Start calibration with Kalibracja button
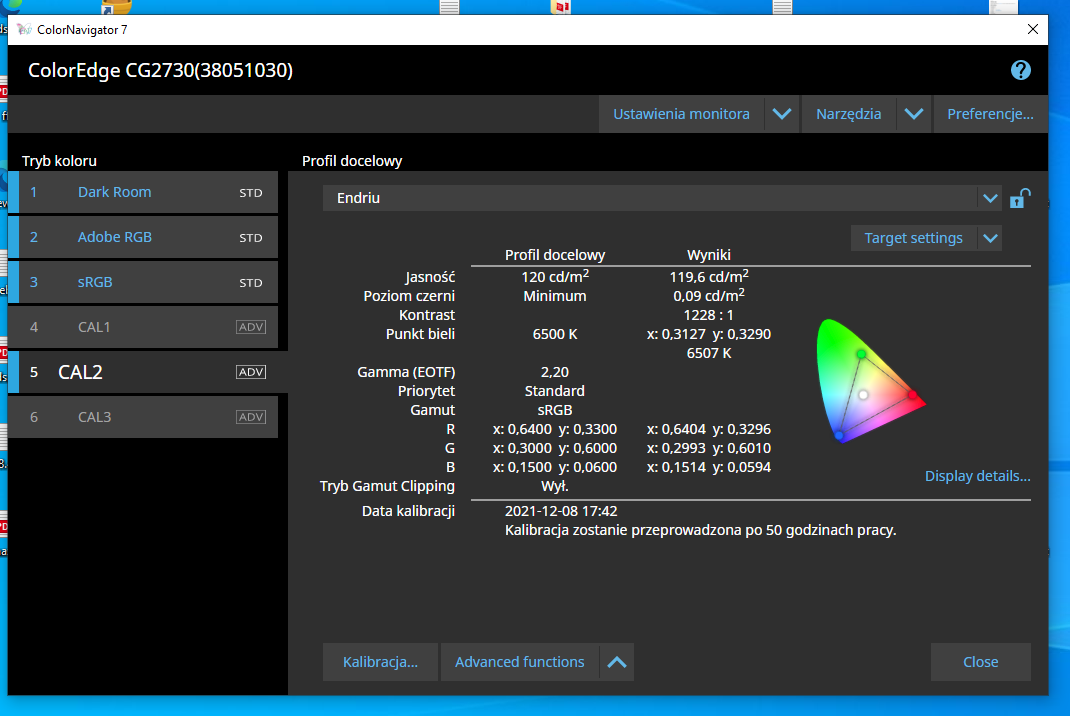Screen dimensions: 1070x716 380,662
